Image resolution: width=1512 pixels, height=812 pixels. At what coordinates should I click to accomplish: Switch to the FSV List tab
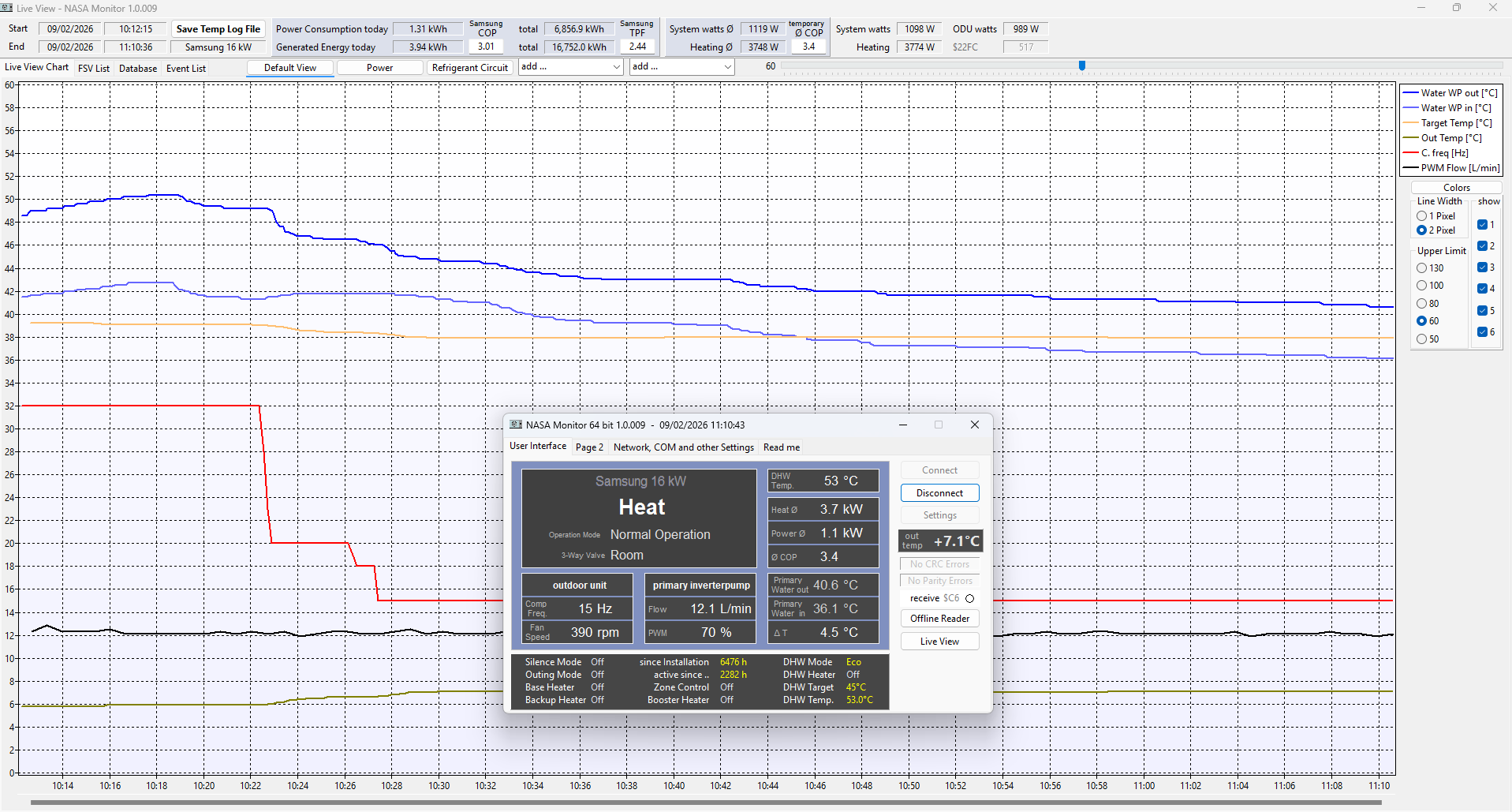94,69
